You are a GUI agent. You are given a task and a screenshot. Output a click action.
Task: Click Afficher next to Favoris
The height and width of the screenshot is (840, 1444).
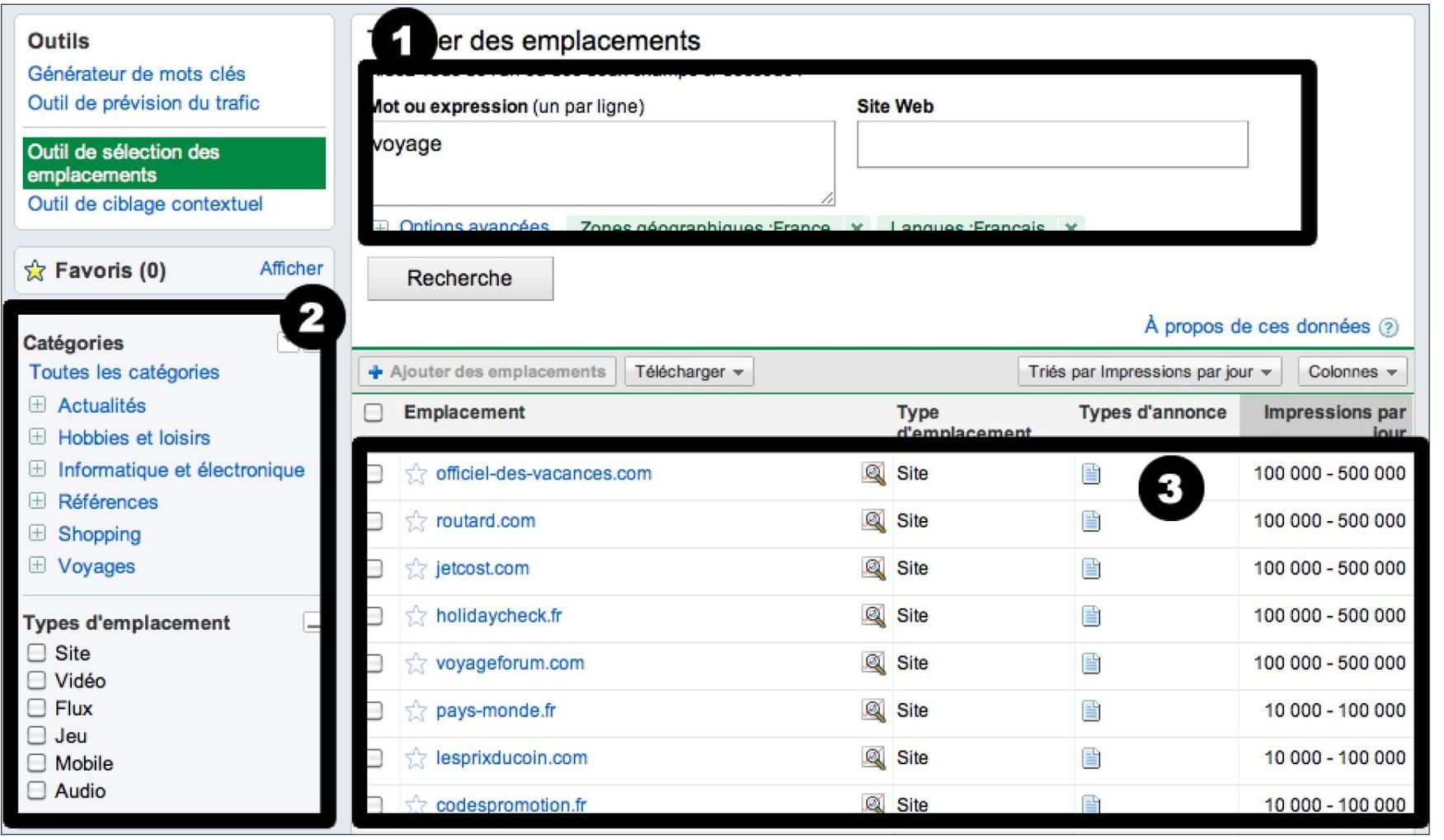[x=291, y=269]
